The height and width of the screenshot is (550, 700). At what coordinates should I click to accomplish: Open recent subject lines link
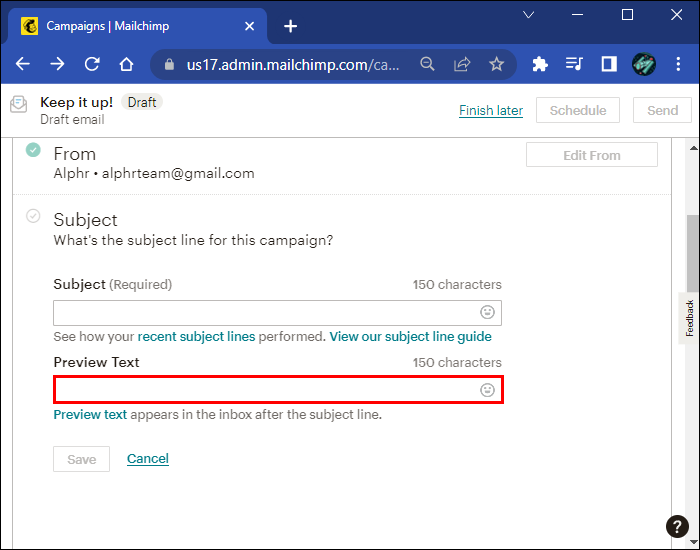point(196,336)
